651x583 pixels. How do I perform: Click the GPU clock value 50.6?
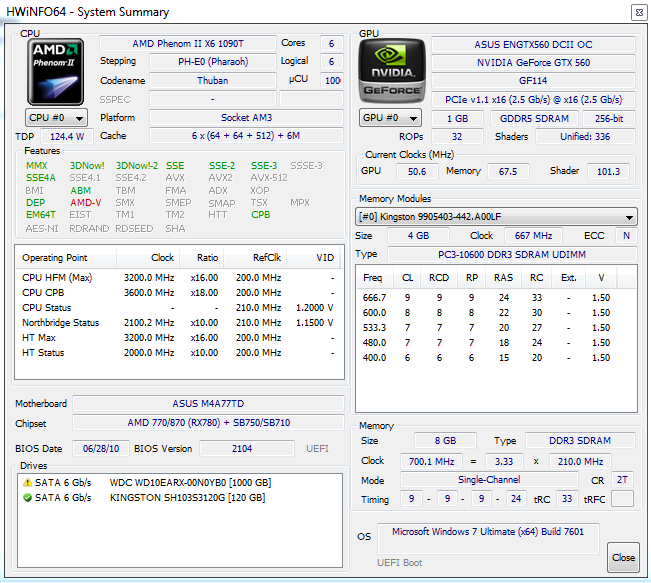tap(417, 171)
